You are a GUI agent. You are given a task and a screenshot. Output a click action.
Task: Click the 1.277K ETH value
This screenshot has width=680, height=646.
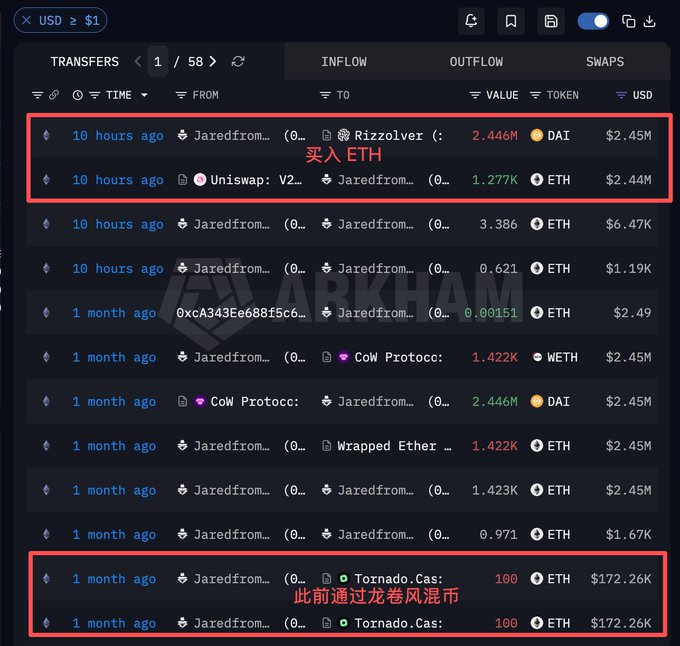coord(494,180)
